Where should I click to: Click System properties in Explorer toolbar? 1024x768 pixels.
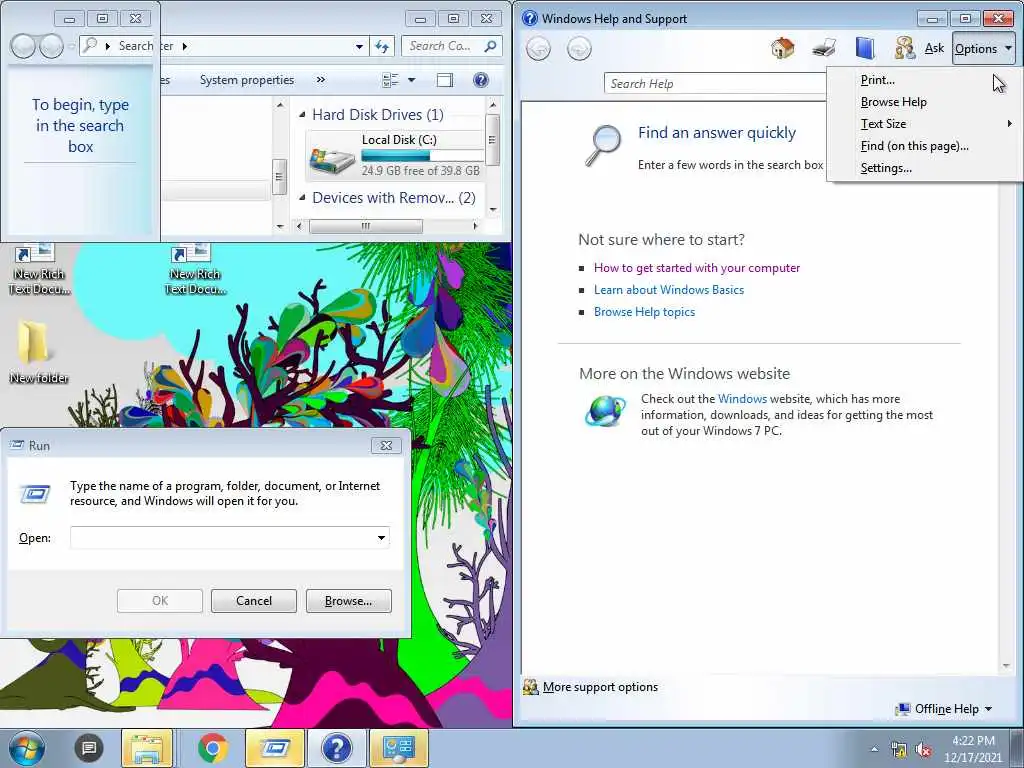point(247,80)
